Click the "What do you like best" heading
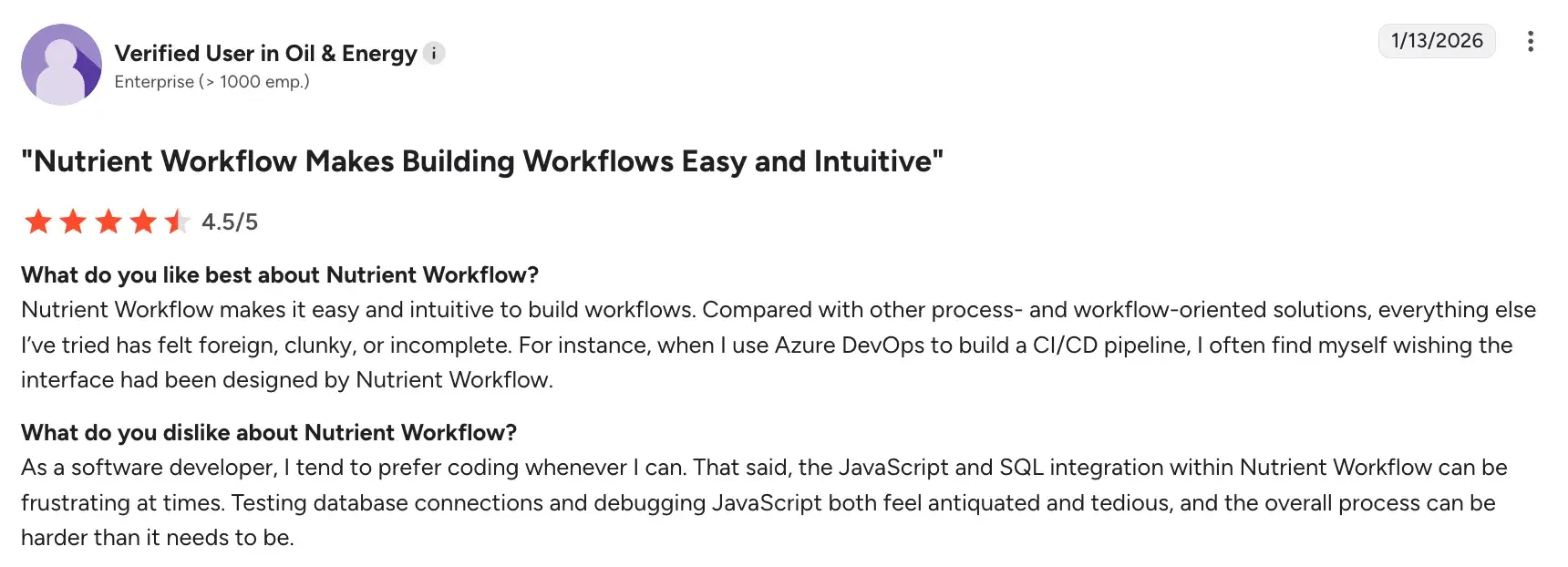Image resolution: width=1568 pixels, height=567 pixels. click(280, 275)
